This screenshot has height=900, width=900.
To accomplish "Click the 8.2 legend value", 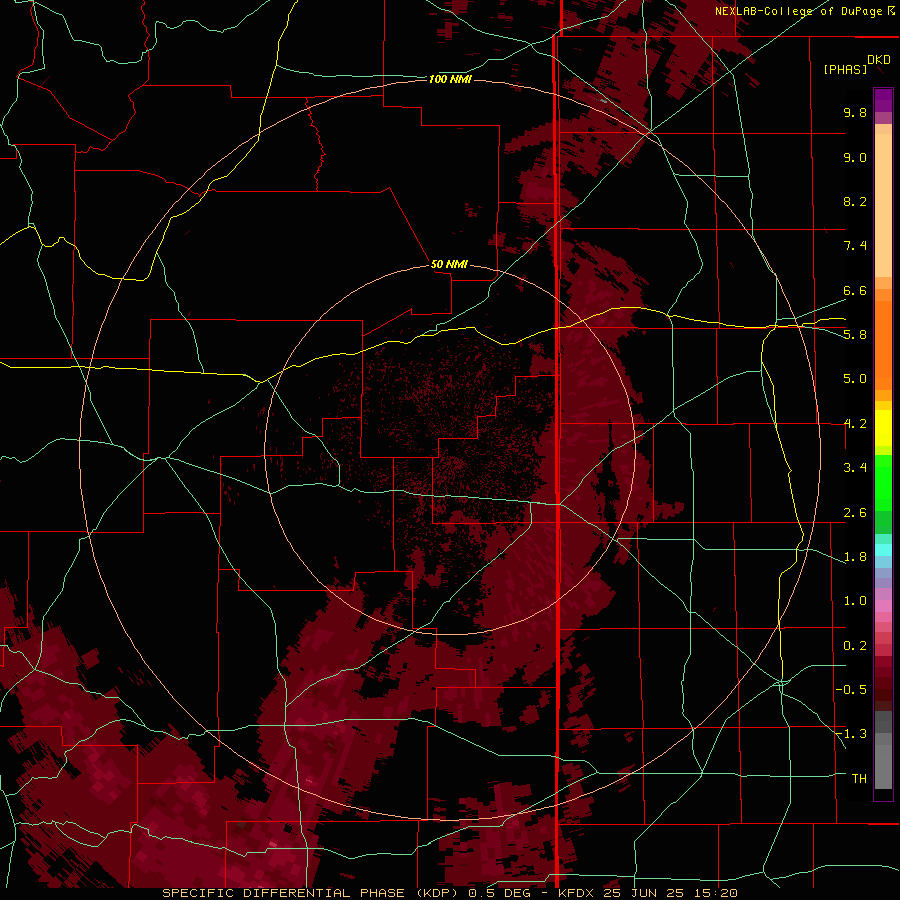I will (855, 201).
